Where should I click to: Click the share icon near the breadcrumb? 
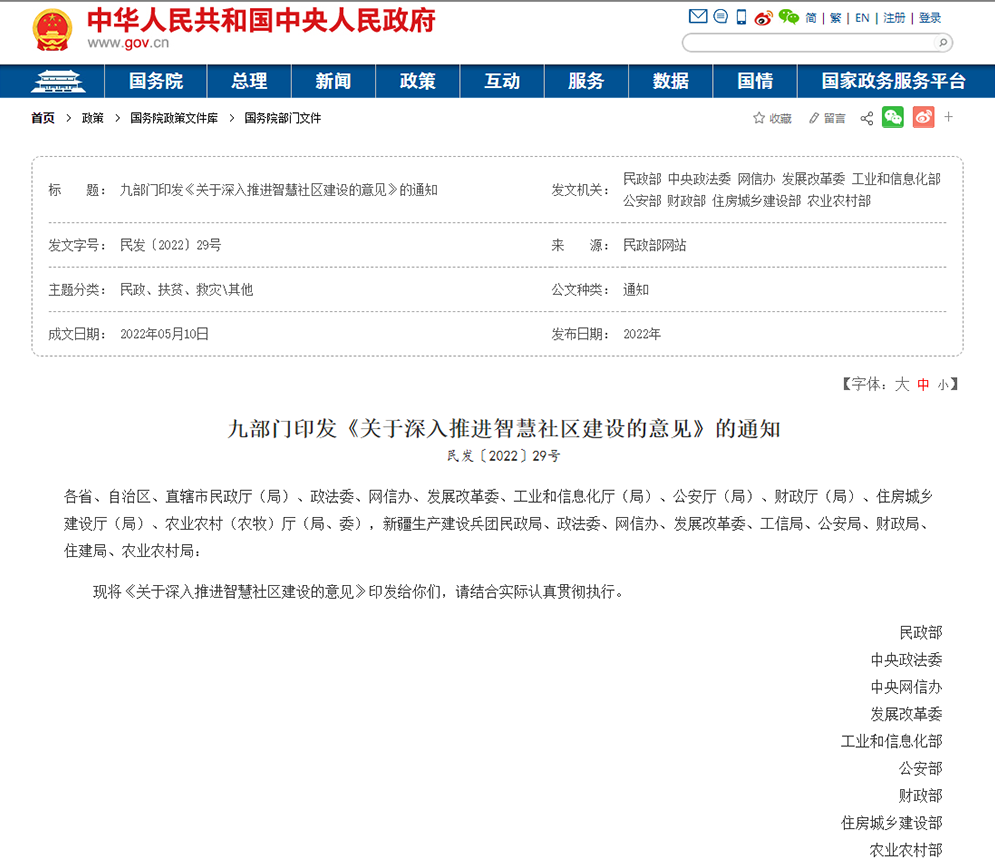[x=866, y=117]
